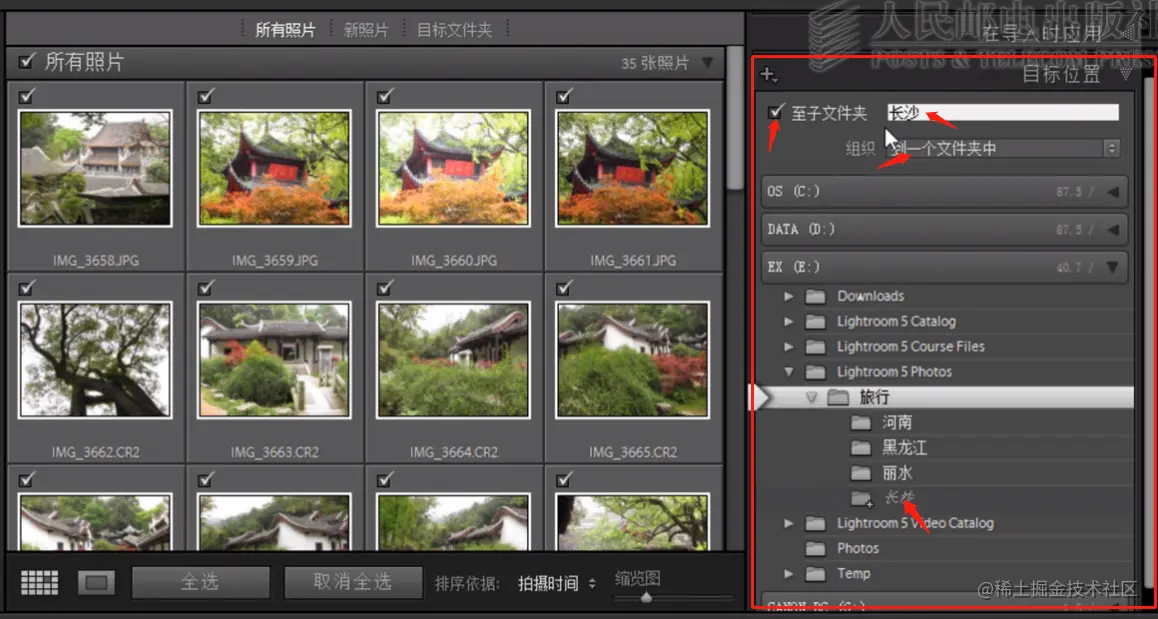Image resolution: width=1158 pixels, height=619 pixels.
Task: Expand Lightroom 5 Catalog folder arrow
Action: [789, 321]
